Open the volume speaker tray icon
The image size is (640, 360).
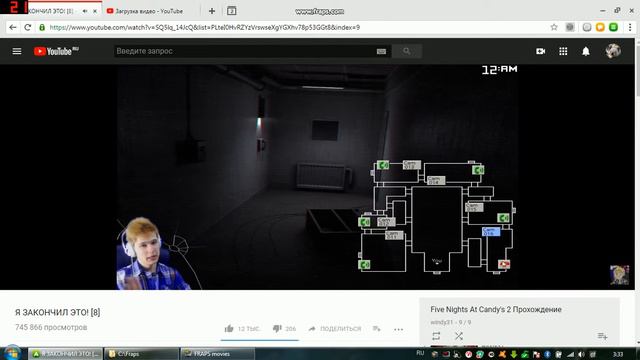(581, 354)
